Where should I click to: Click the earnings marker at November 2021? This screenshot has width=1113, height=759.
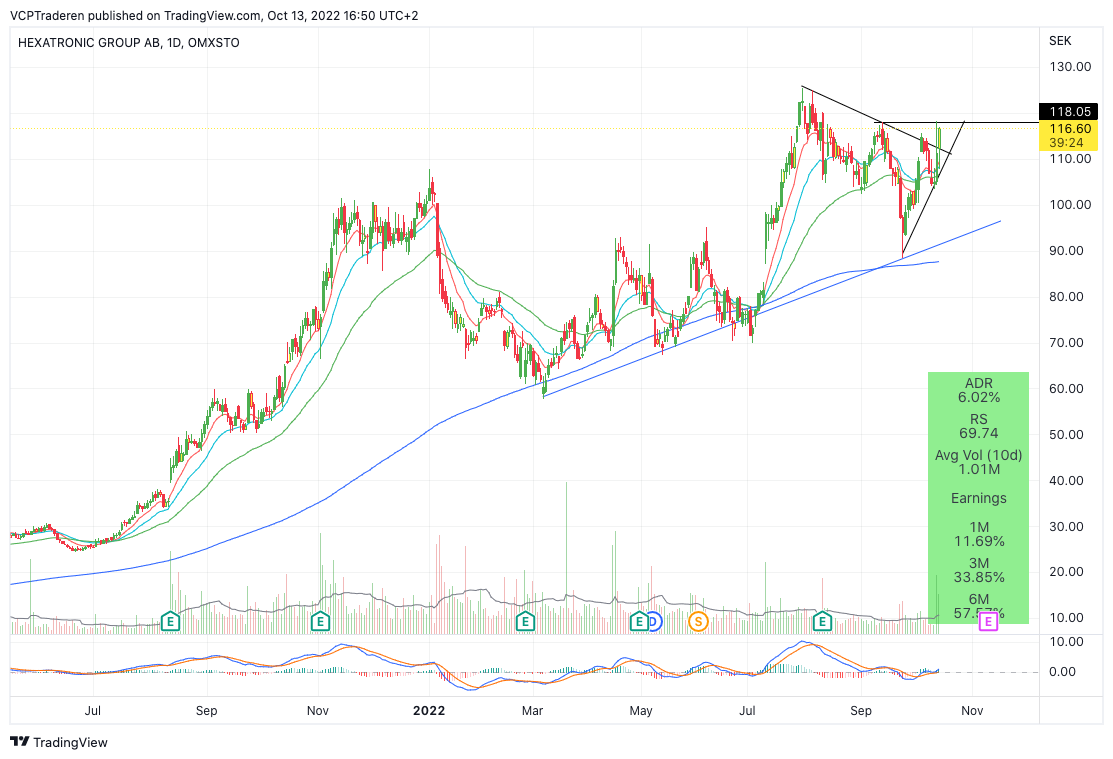(320, 622)
